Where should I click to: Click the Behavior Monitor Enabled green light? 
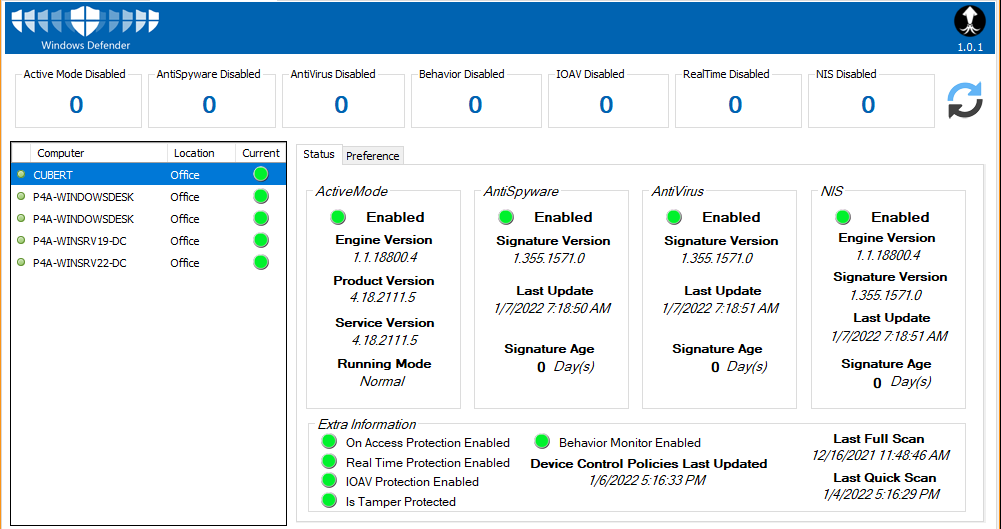(542, 442)
